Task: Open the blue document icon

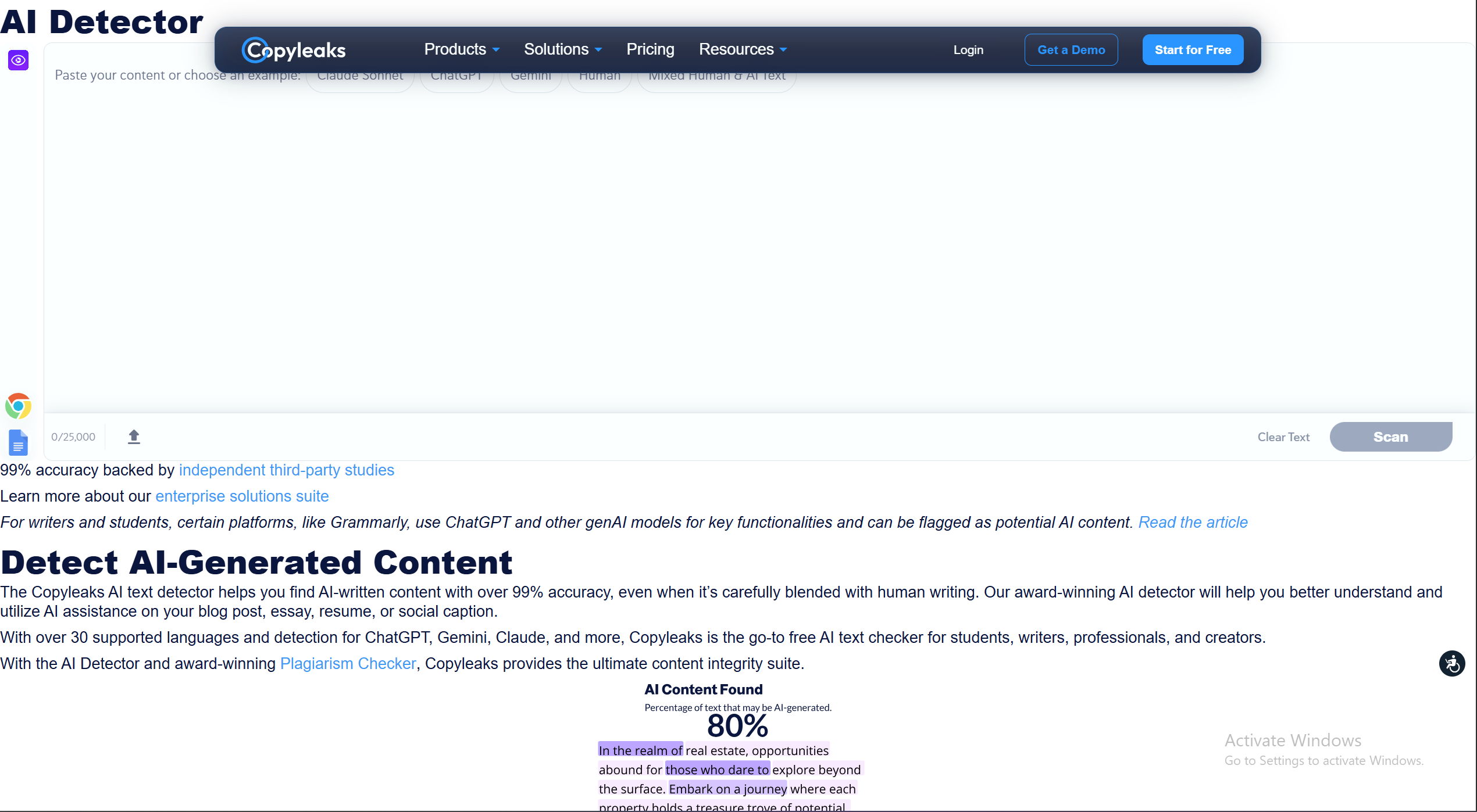Action: (18, 443)
